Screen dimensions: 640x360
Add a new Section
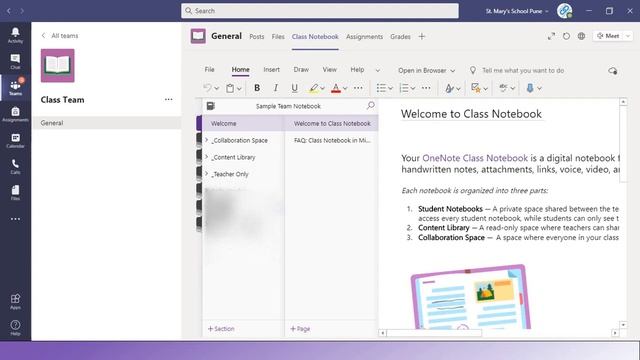coord(221,329)
